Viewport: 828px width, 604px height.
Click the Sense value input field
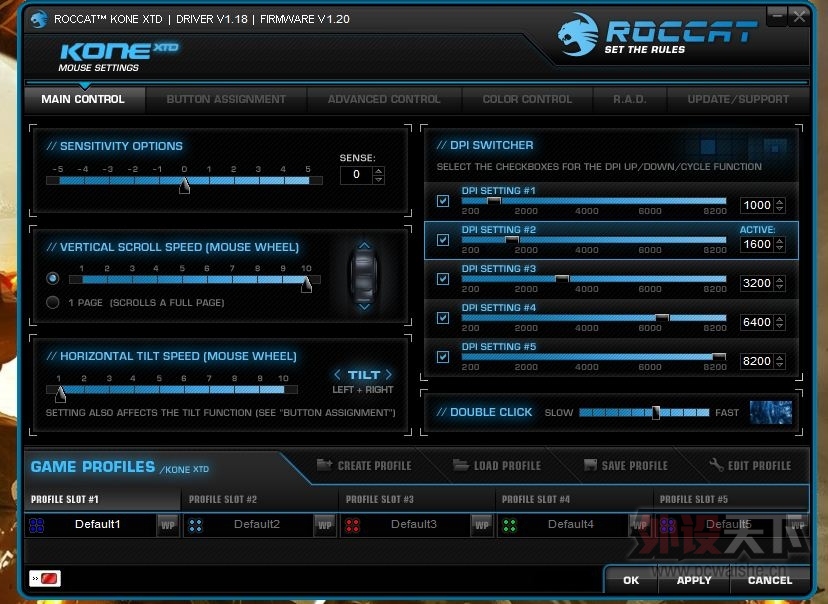point(356,175)
